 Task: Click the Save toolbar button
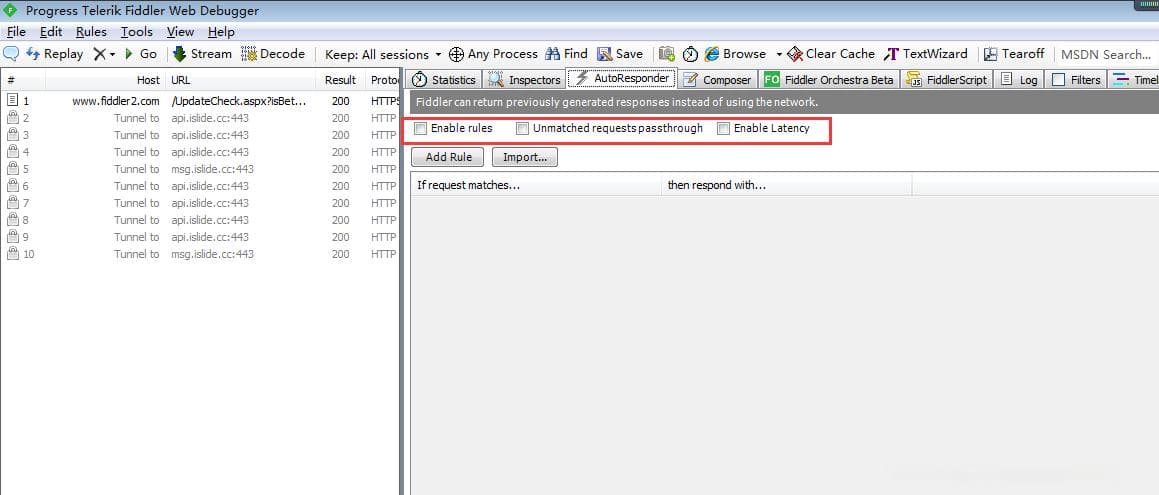[620, 53]
